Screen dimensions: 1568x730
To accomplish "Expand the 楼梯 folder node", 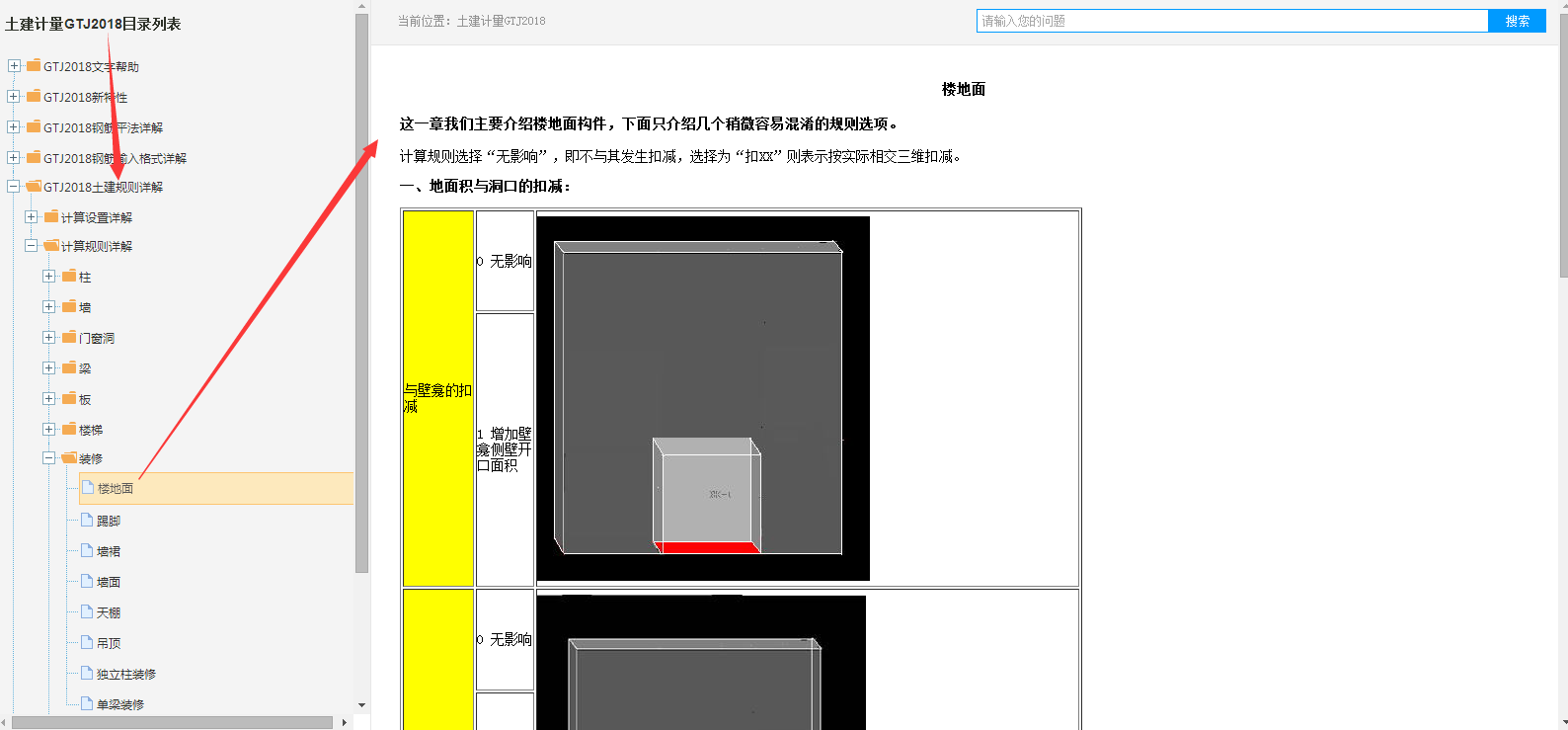I will tap(49, 430).
